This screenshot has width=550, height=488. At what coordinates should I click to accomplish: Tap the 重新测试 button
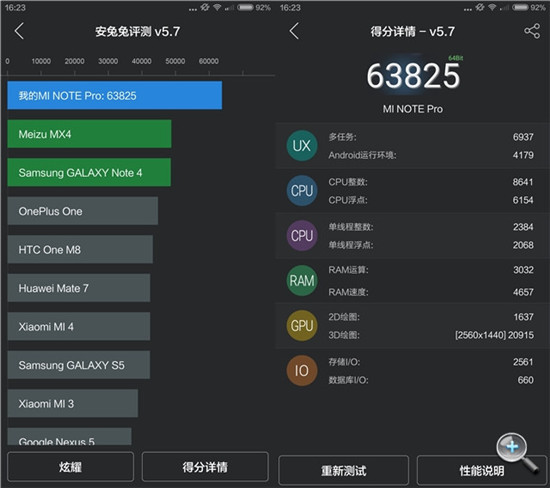click(343, 470)
